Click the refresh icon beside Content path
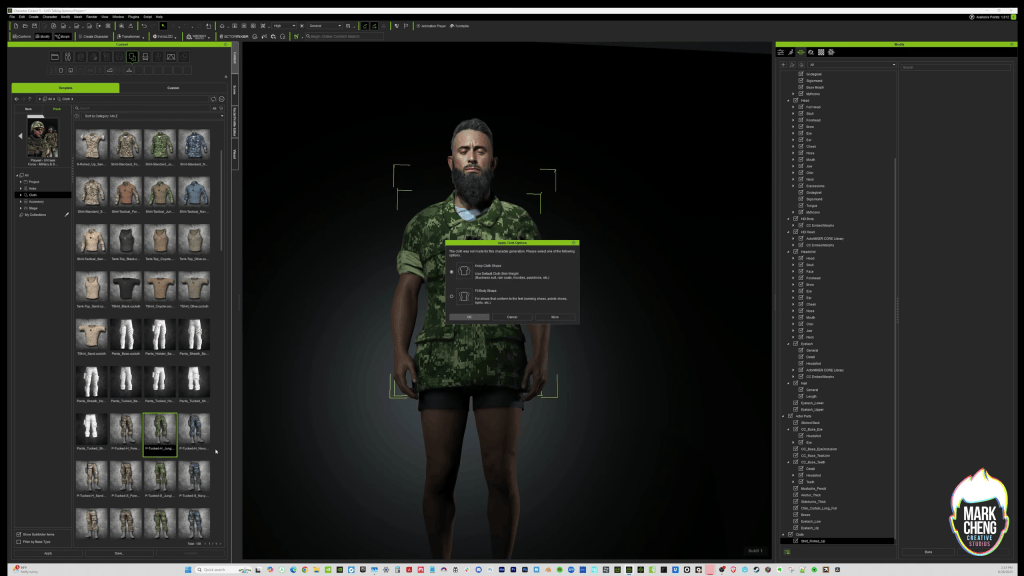This screenshot has height=576, width=1024. [x=214, y=99]
